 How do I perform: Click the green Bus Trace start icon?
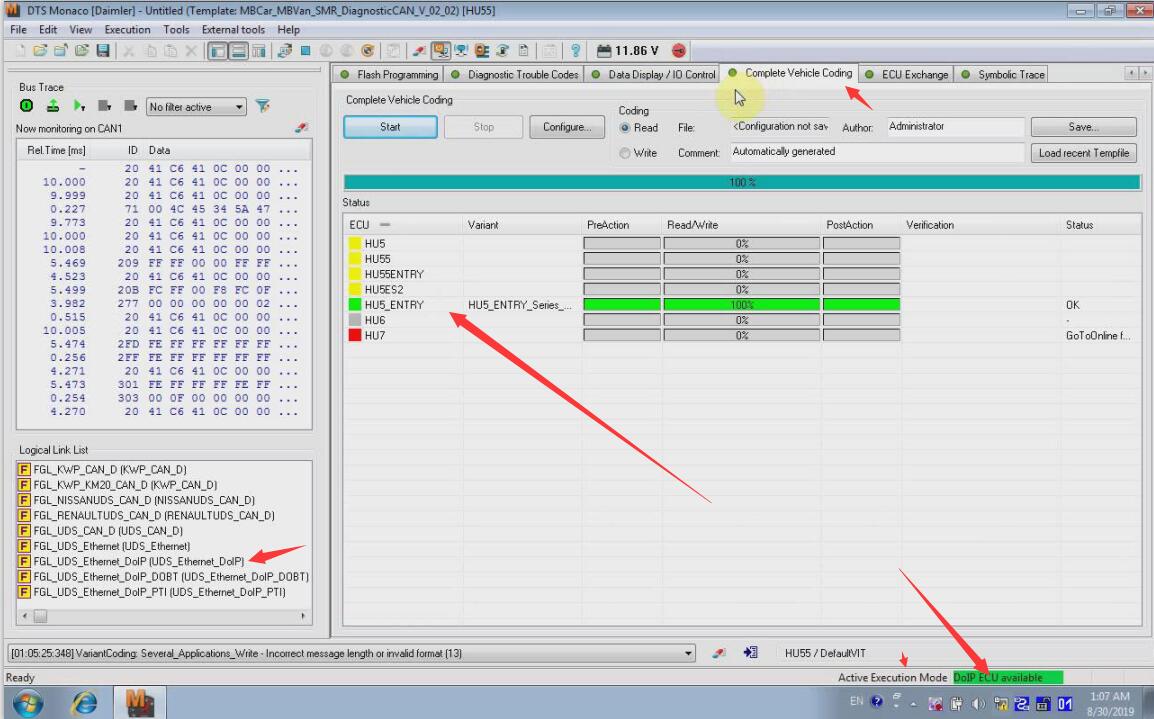pyautogui.click(x=26, y=107)
